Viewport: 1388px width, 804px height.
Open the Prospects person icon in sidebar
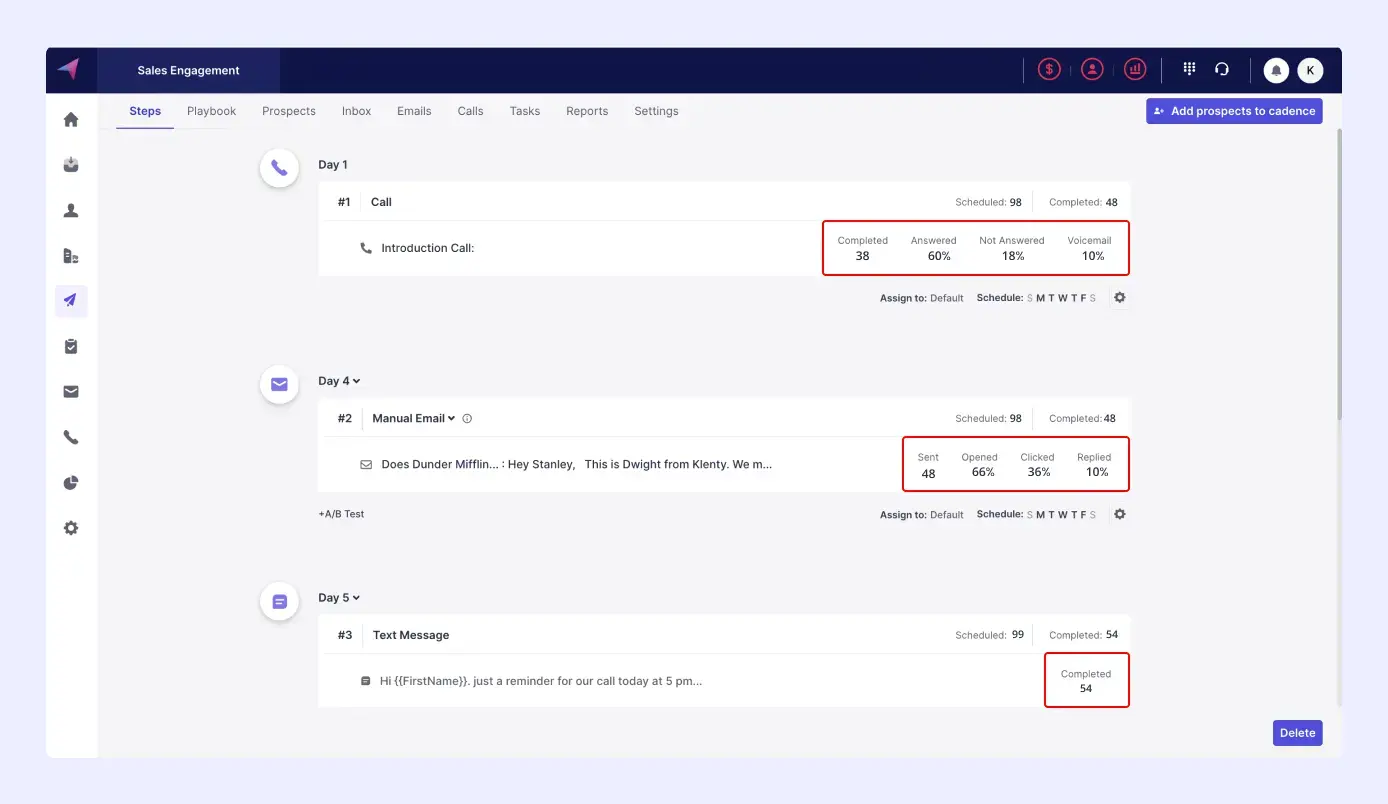coord(71,210)
